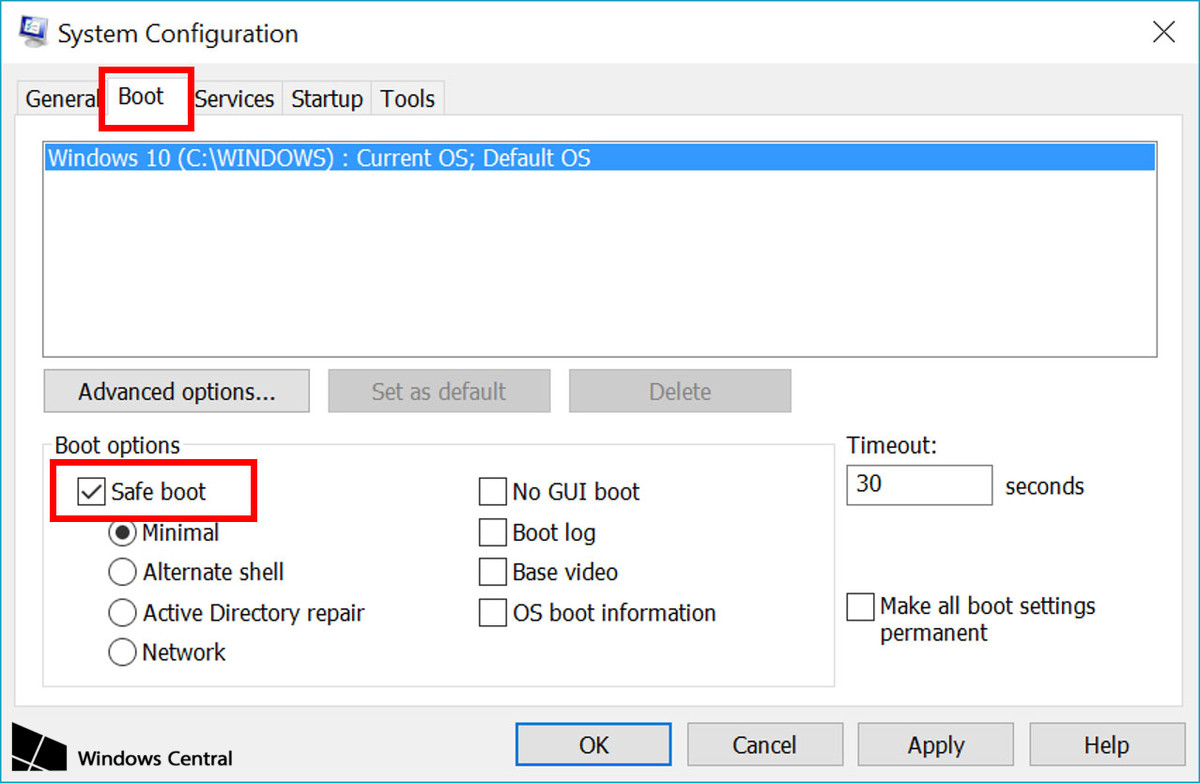Viewport: 1200px width, 783px height.
Task: Select the Network safe boot mode
Action: pyautogui.click(x=122, y=652)
